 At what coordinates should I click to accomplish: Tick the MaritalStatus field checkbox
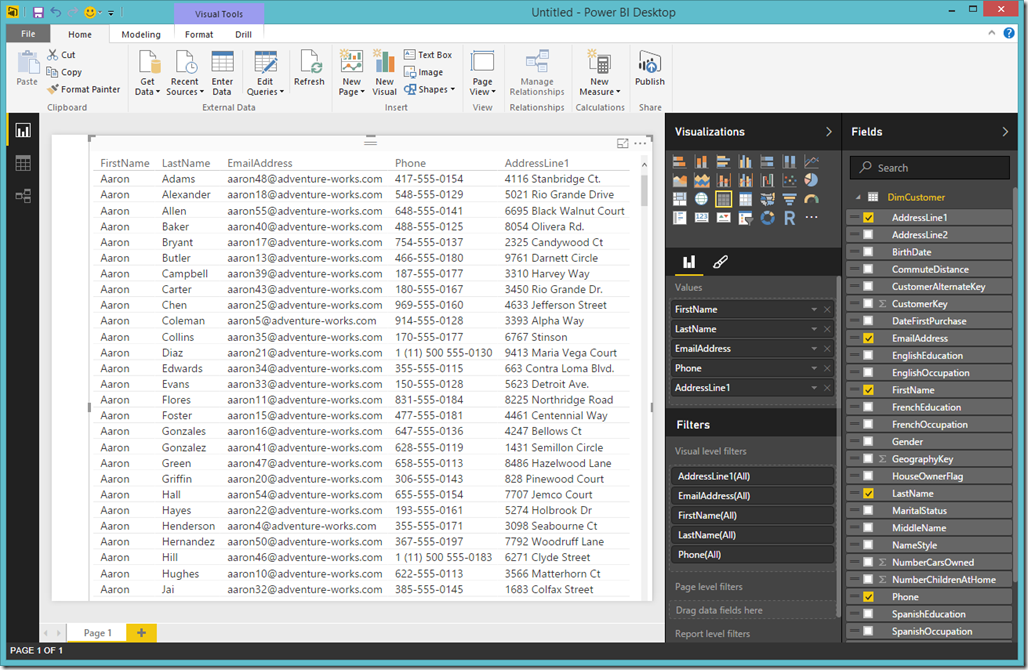tap(868, 511)
